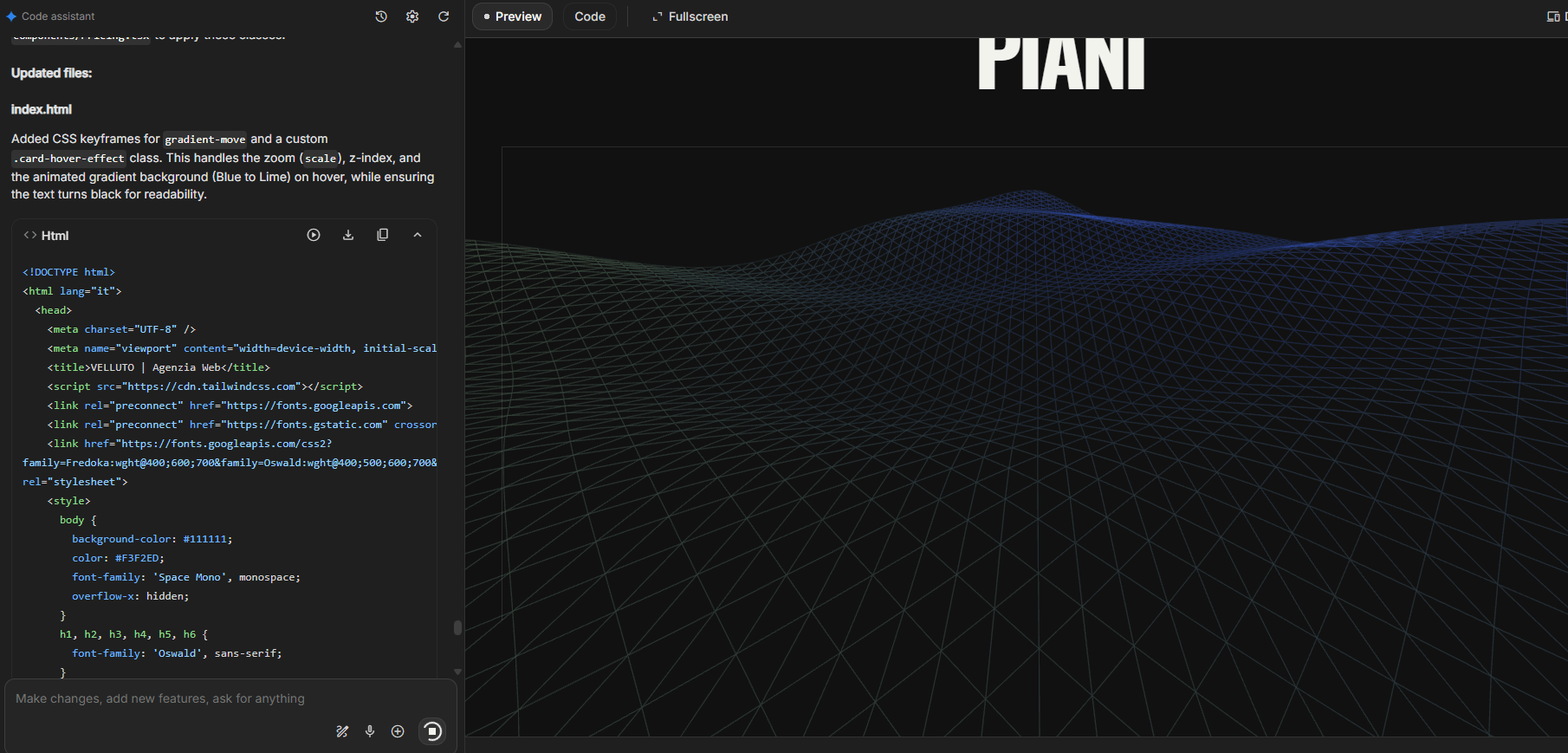Switch to the Preview tab

pos(512,16)
